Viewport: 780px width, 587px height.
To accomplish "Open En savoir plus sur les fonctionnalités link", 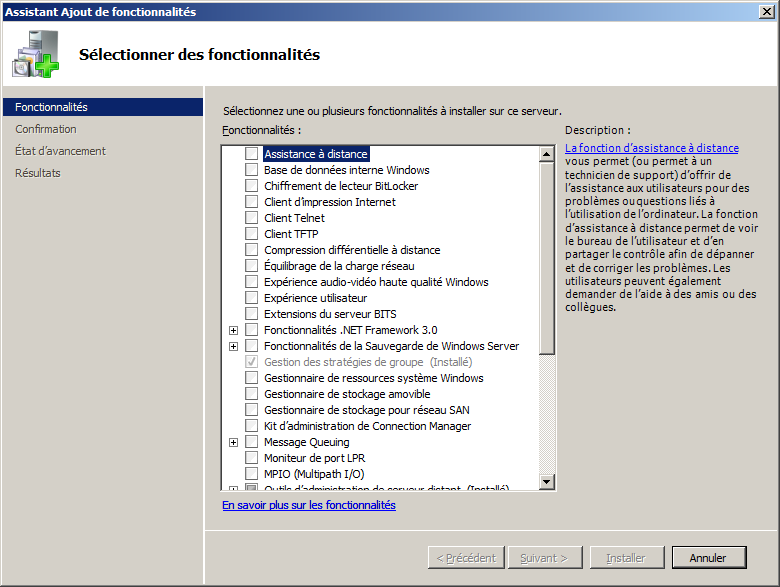I will [309, 505].
